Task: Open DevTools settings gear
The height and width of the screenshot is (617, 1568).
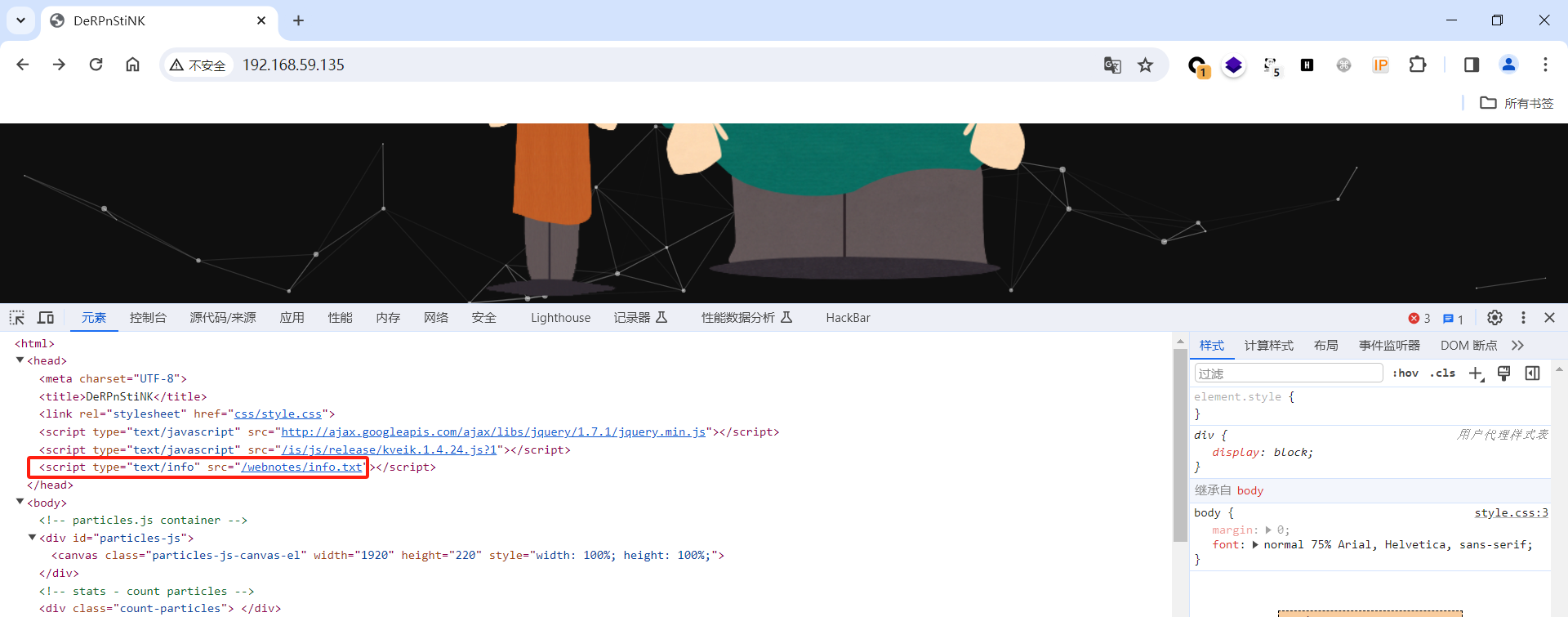Action: click(1494, 318)
